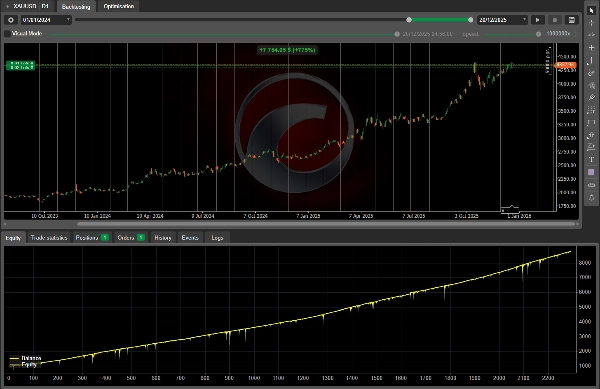
Task: Select the Text tool icon
Action: 591,160
